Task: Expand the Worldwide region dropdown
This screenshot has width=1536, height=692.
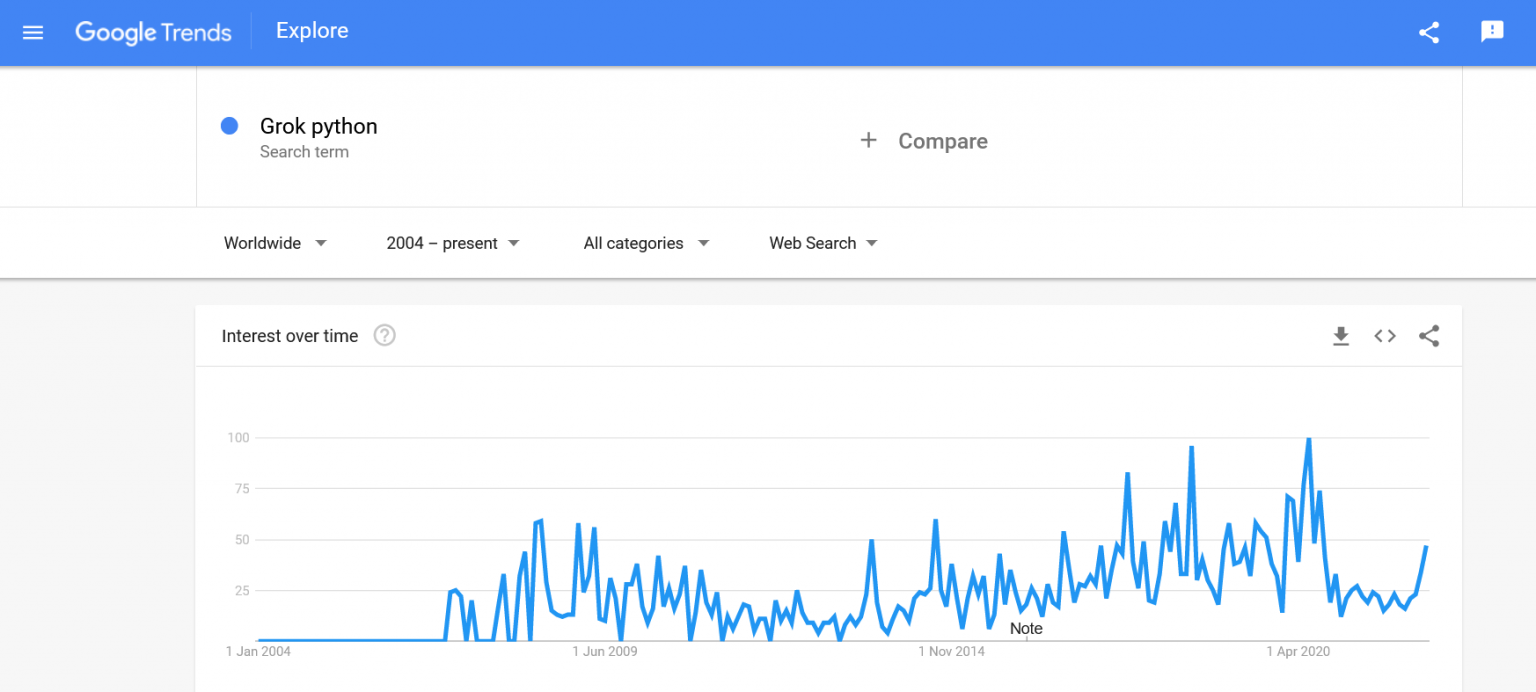Action: pyautogui.click(x=275, y=243)
